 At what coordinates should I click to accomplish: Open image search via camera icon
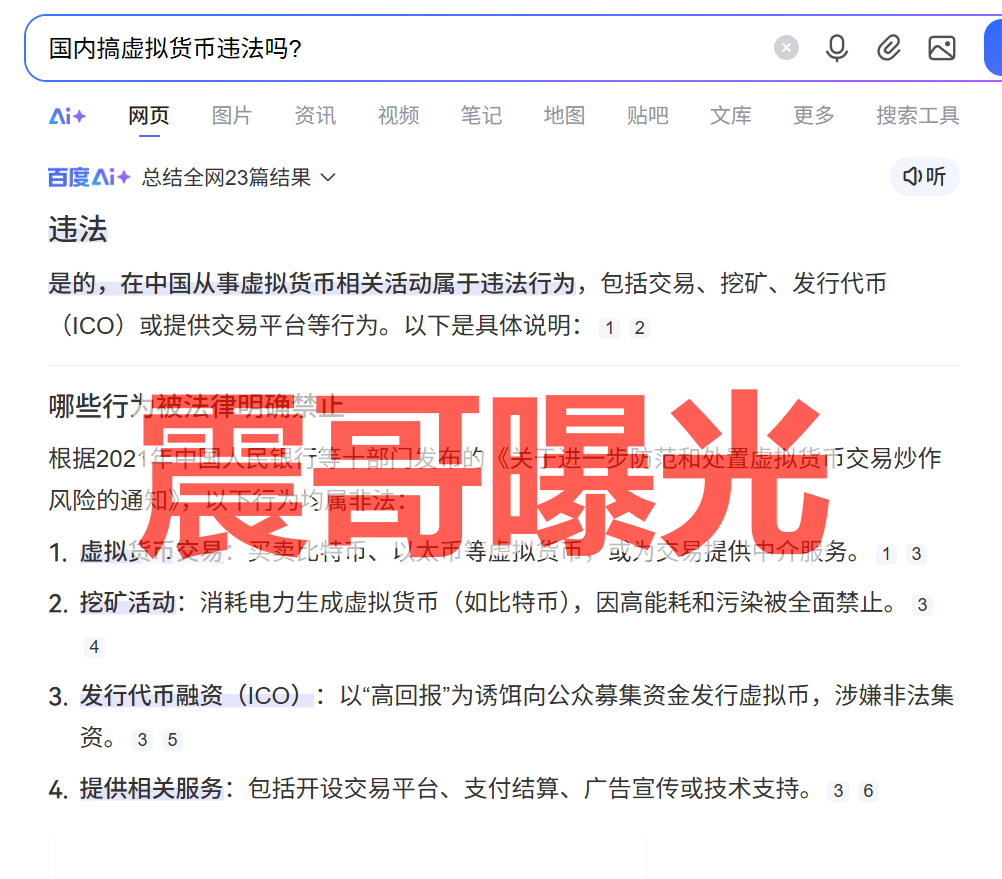941,47
